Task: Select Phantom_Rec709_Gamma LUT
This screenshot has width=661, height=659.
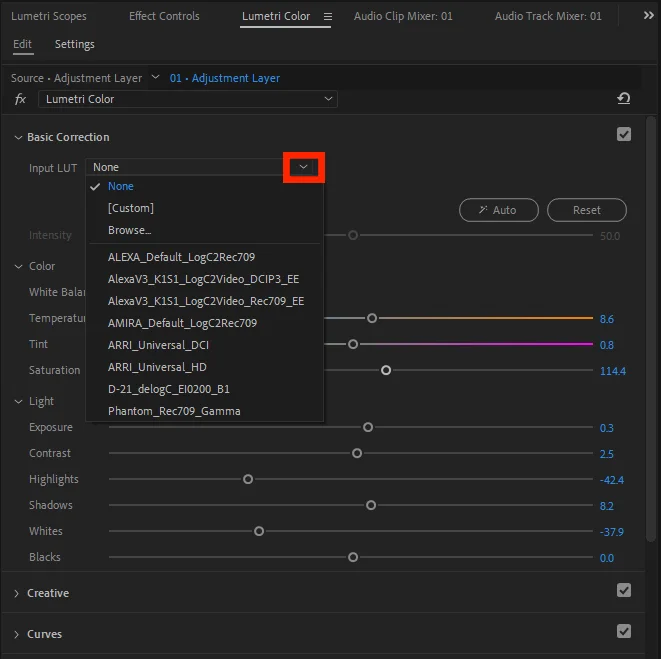Action: pyautogui.click(x=204, y=411)
